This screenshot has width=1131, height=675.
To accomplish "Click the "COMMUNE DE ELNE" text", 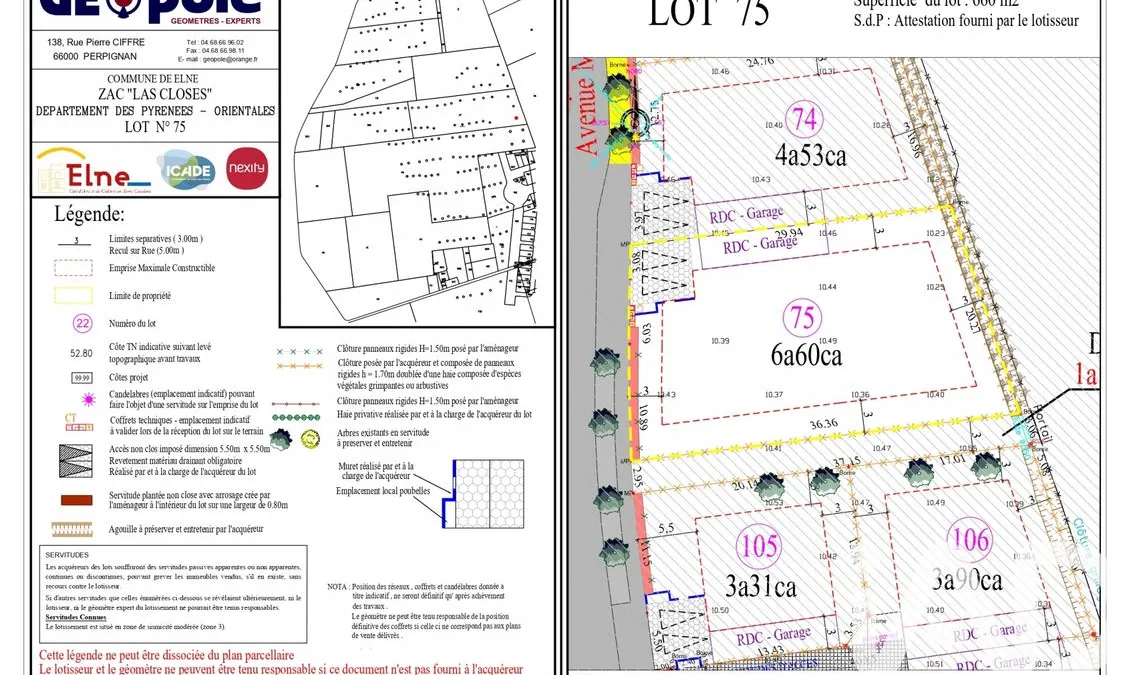I will click(153, 79).
